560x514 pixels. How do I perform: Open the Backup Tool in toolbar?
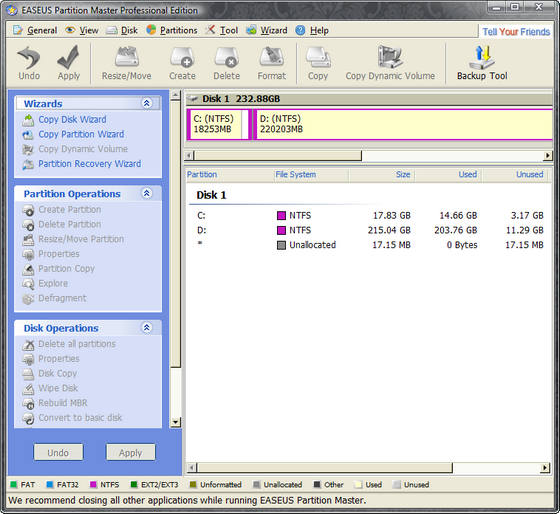coord(482,63)
